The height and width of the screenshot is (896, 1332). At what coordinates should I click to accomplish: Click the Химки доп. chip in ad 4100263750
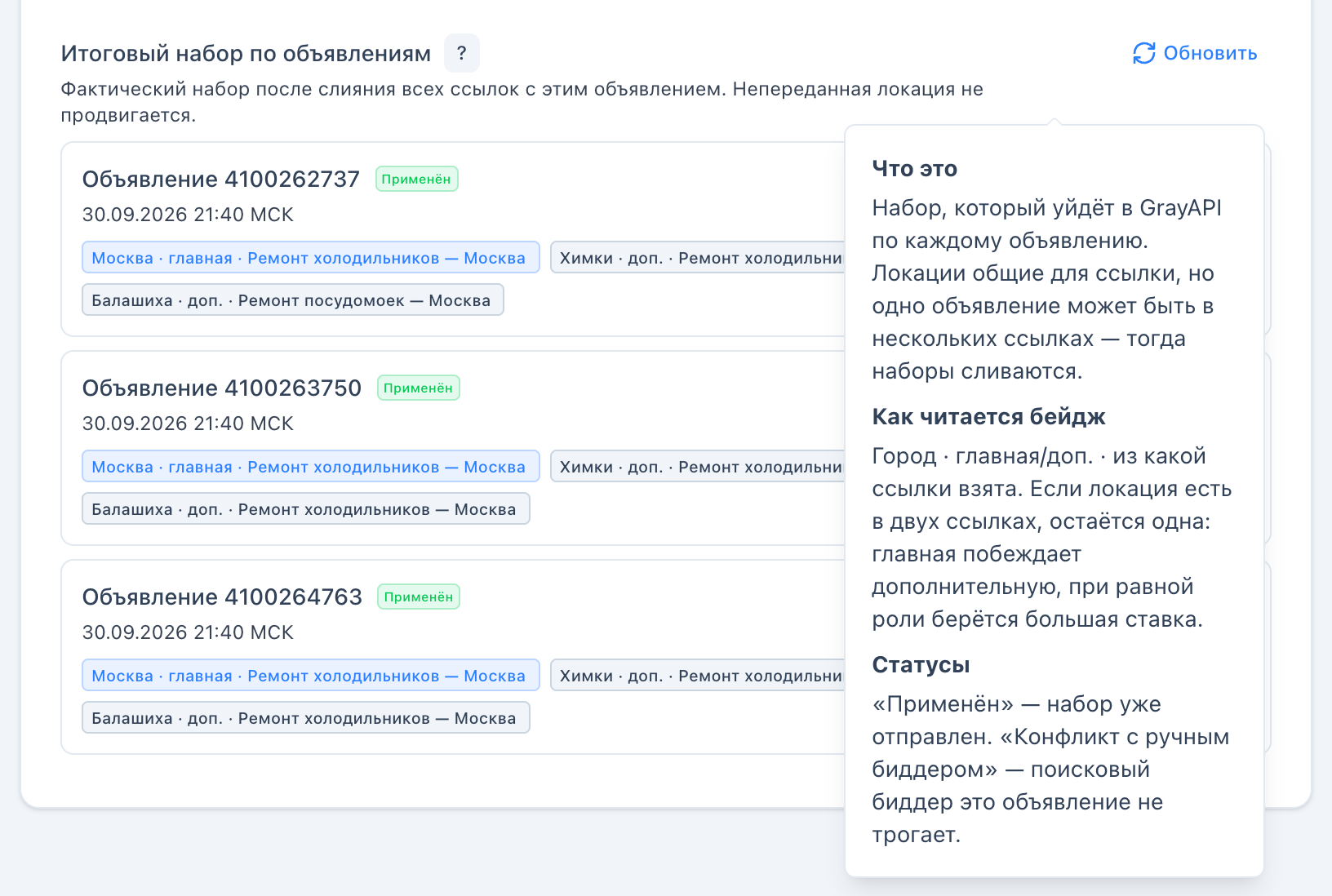[x=698, y=466]
